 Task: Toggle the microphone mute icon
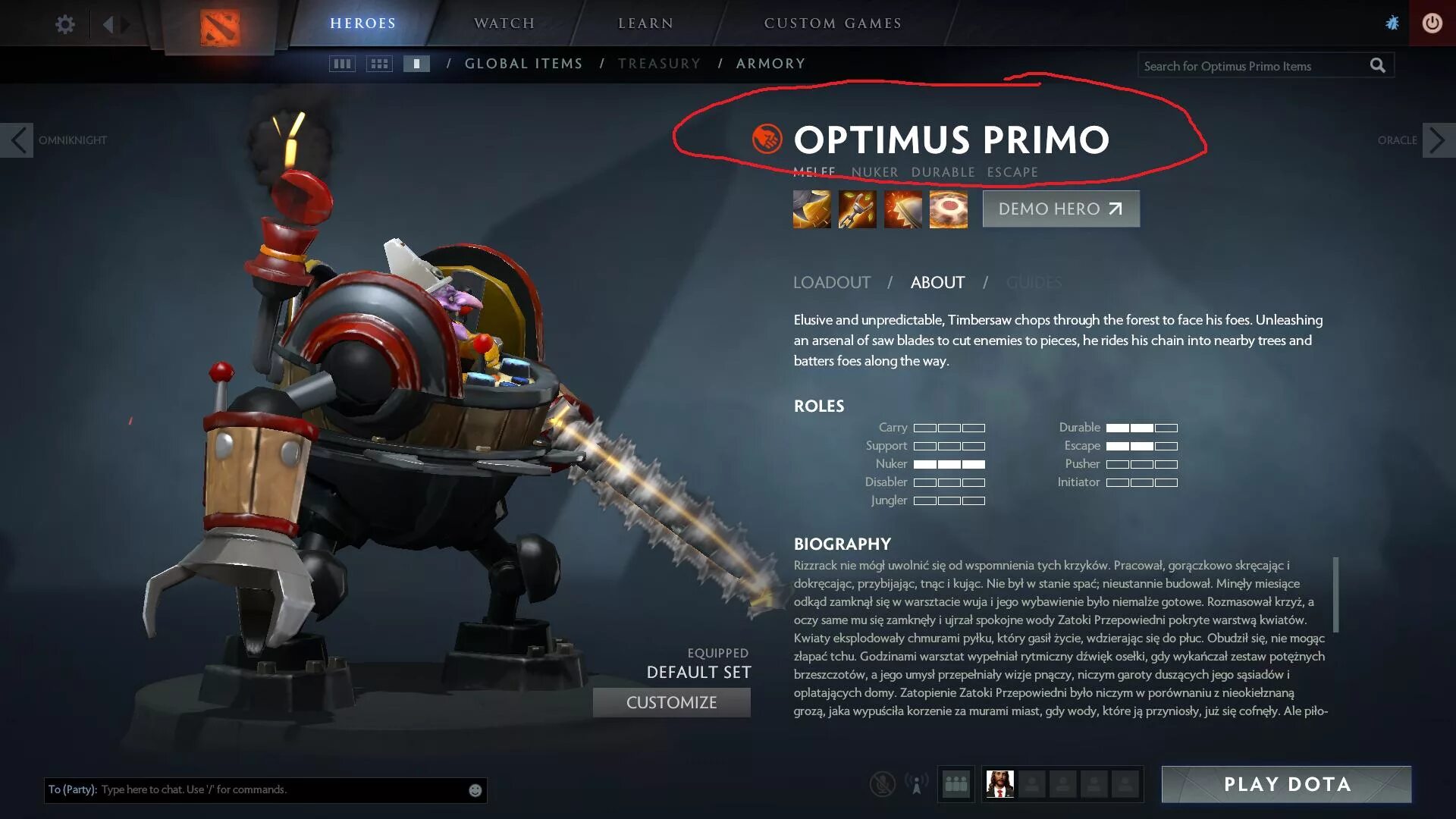[882, 784]
